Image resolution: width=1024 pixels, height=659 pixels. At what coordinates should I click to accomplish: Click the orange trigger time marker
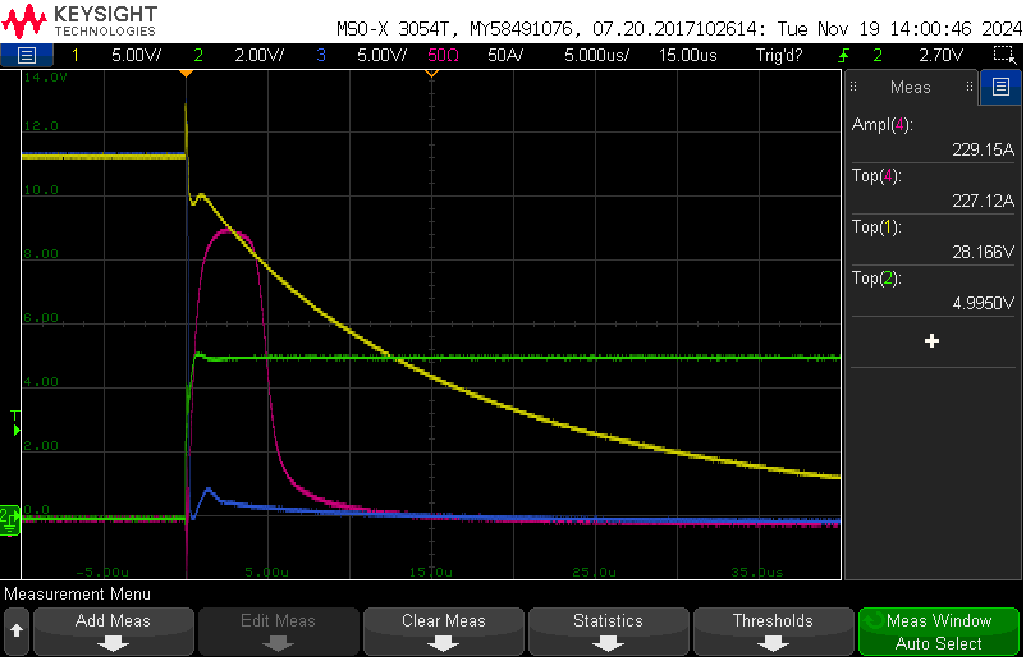(x=186, y=73)
